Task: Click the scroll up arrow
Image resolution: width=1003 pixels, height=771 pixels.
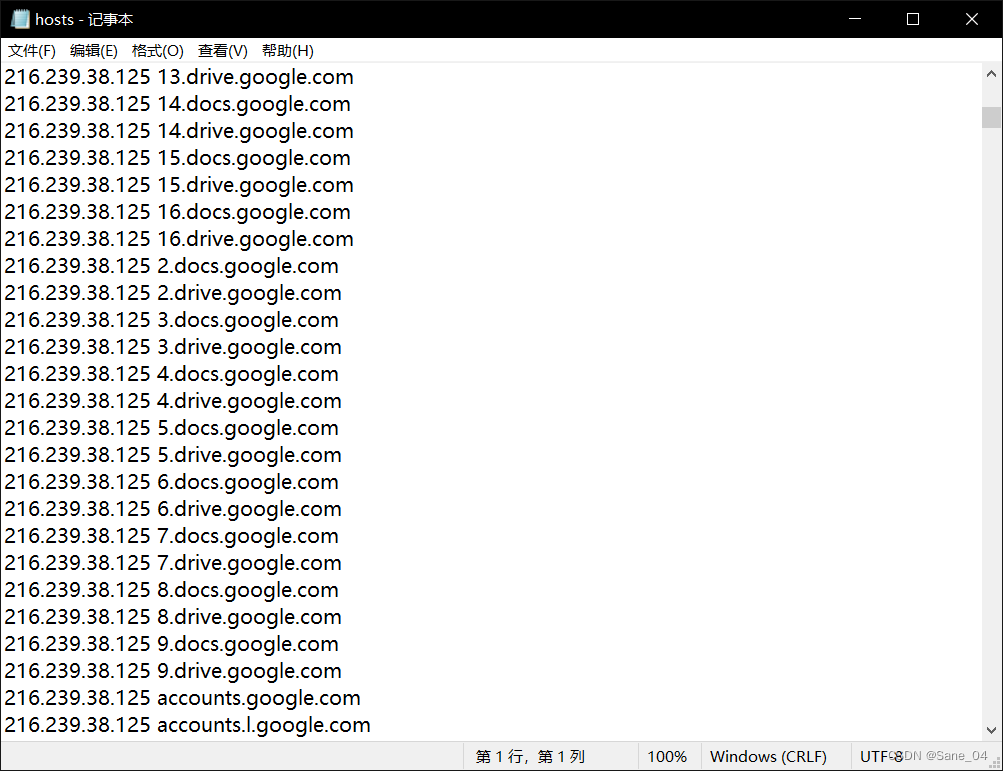Action: (991, 74)
